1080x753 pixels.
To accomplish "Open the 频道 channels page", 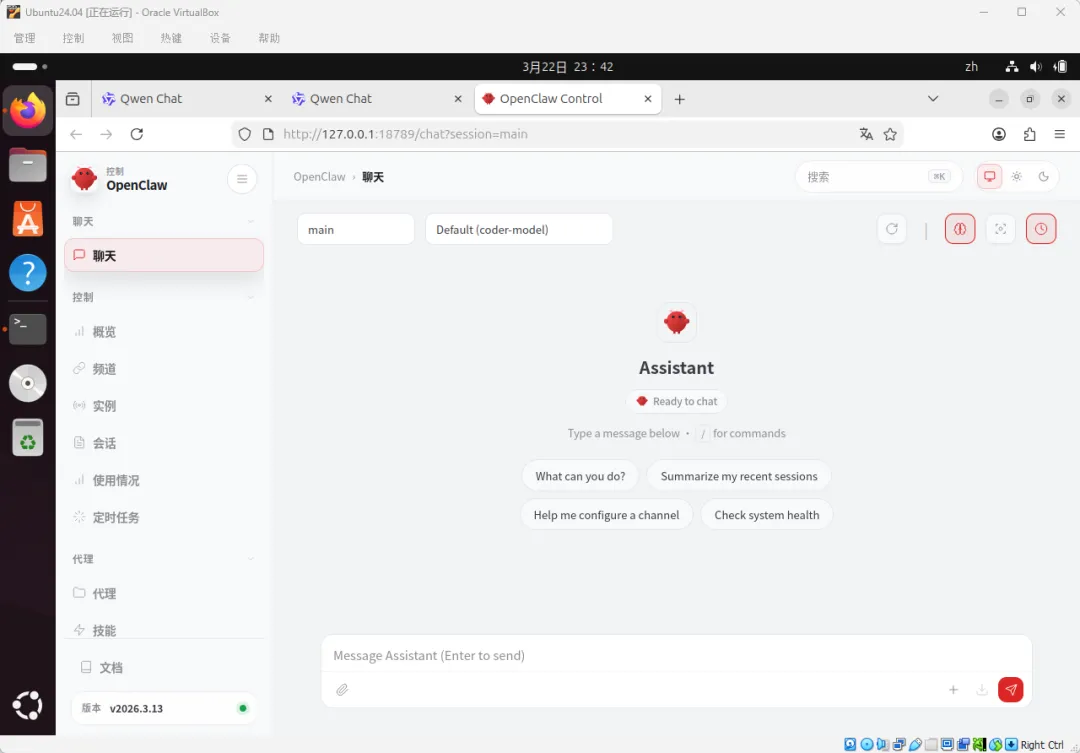I will pos(164,369).
